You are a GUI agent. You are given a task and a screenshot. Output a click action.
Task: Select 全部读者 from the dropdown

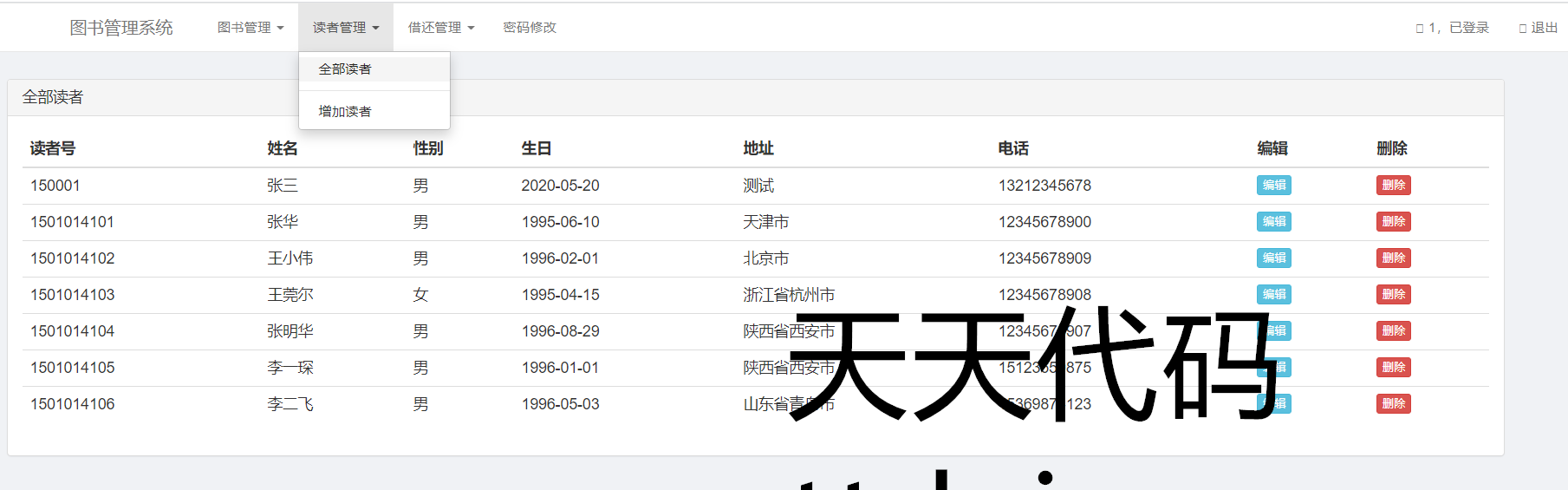coord(345,69)
